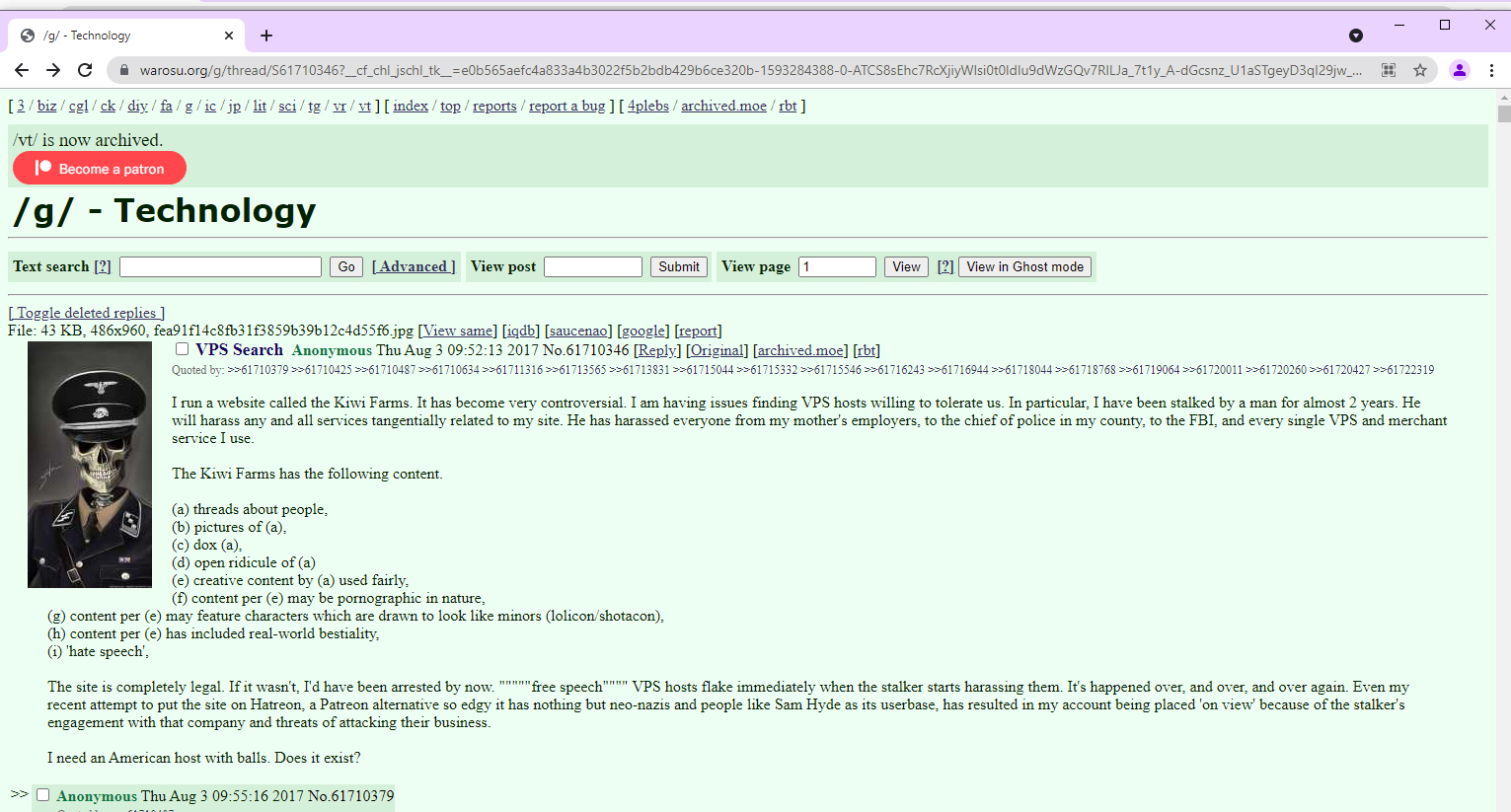The width and height of the screenshot is (1511, 812).
Task: Click the browser forward arrow
Action: [53, 70]
